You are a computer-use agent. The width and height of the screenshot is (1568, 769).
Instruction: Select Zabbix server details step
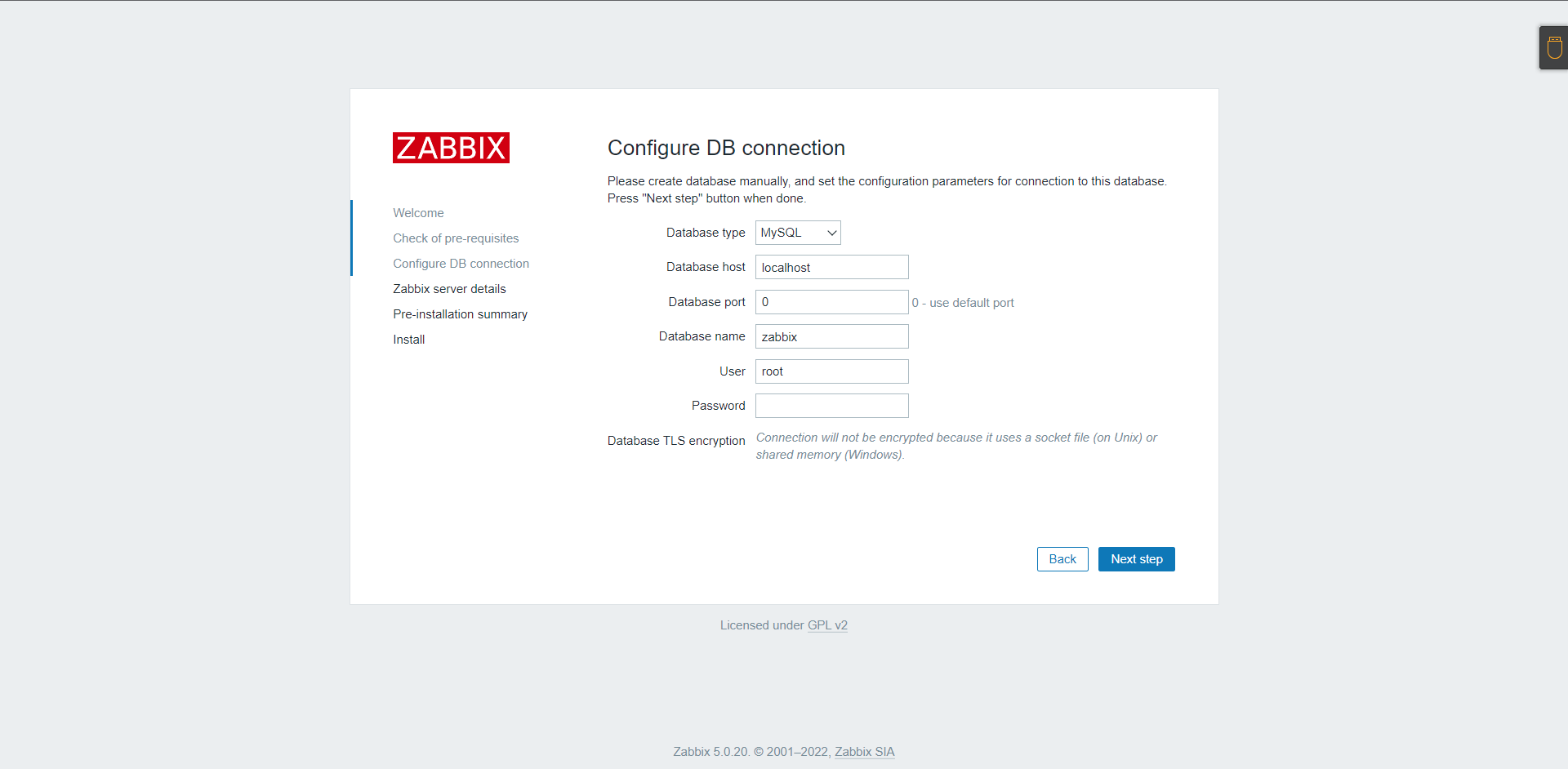(449, 289)
